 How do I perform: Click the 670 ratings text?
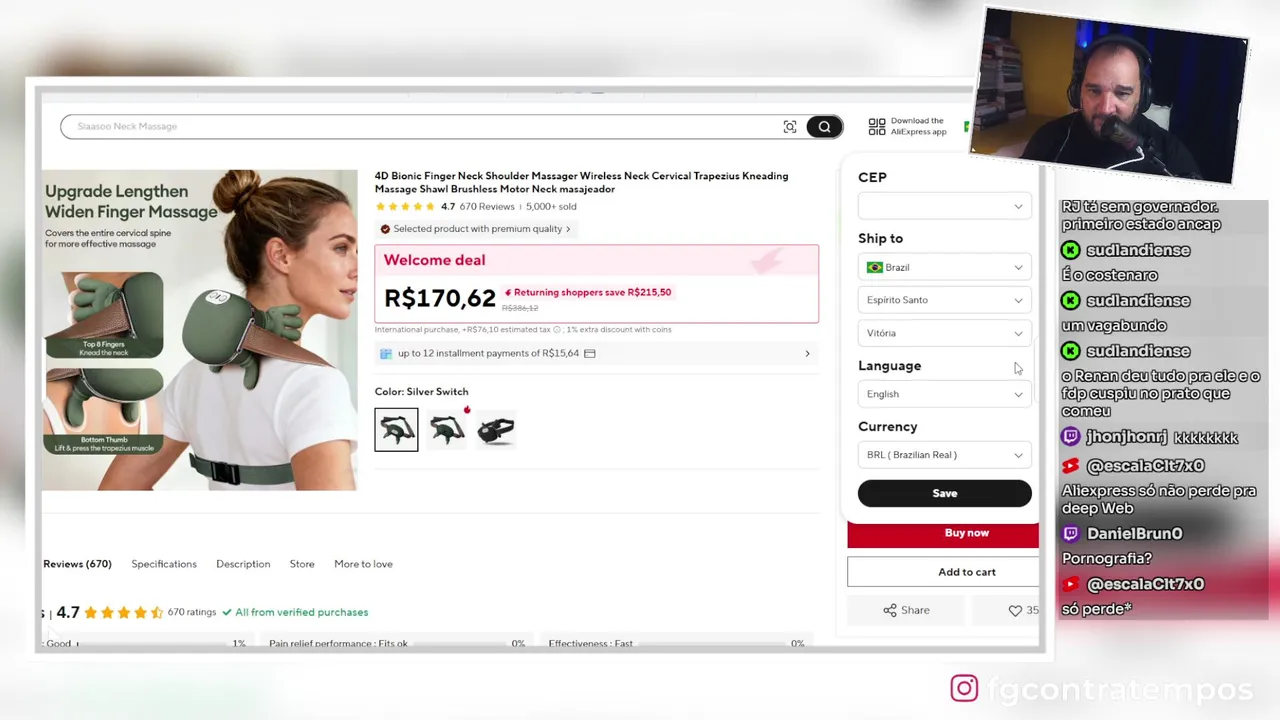(x=192, y=612)
